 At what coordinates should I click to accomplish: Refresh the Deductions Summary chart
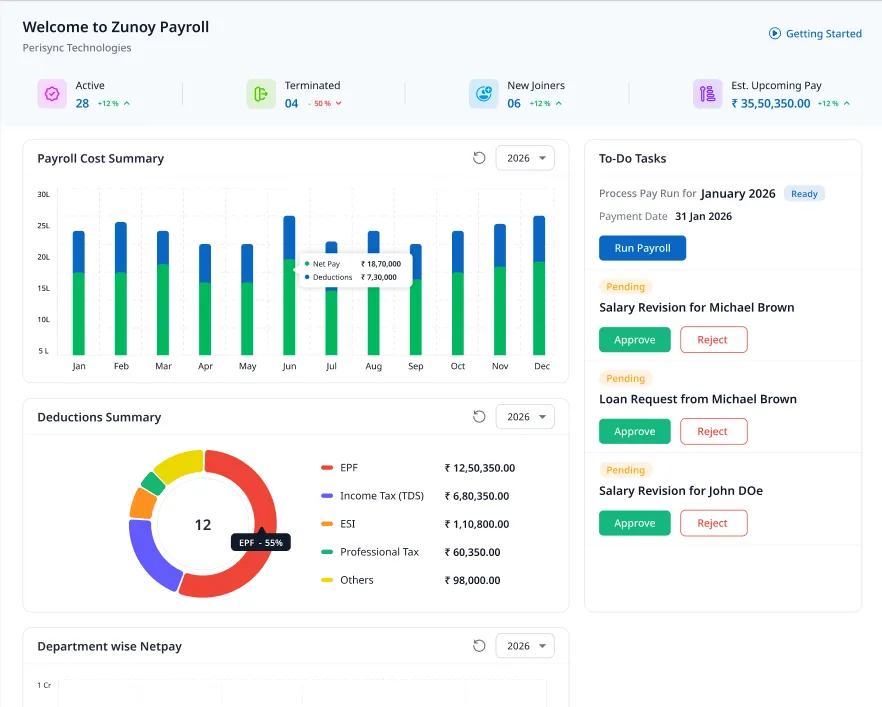pos(479,417)
